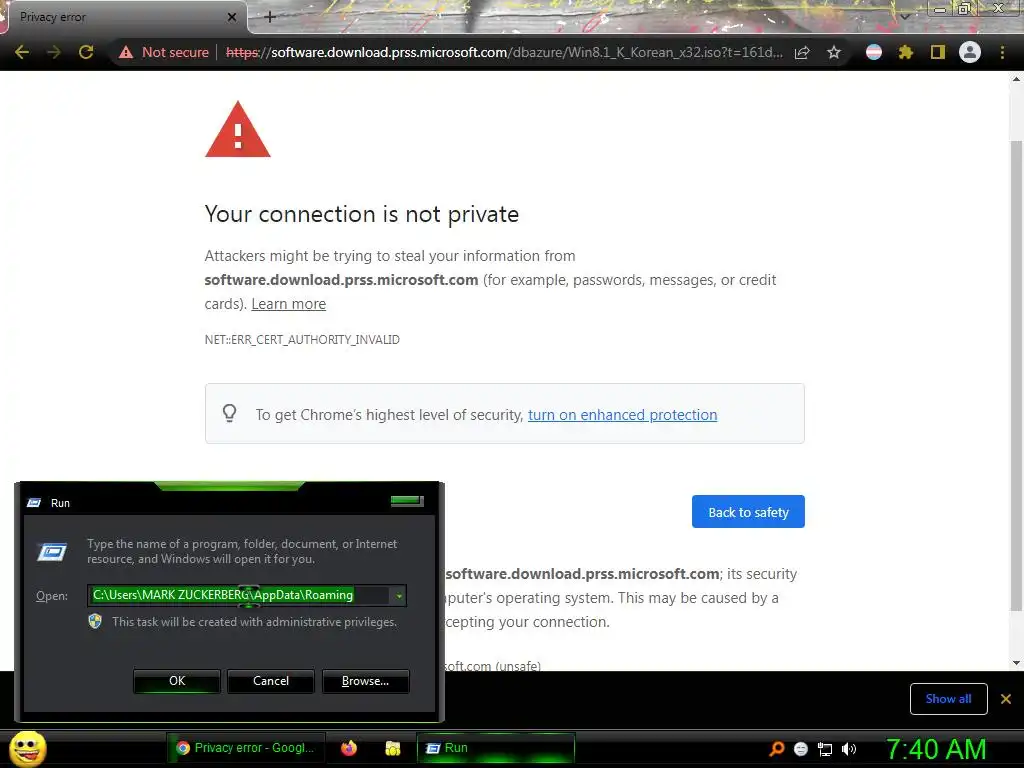Click the page vertical scrollbar
1024x768 pixels.
(1016, 376)
